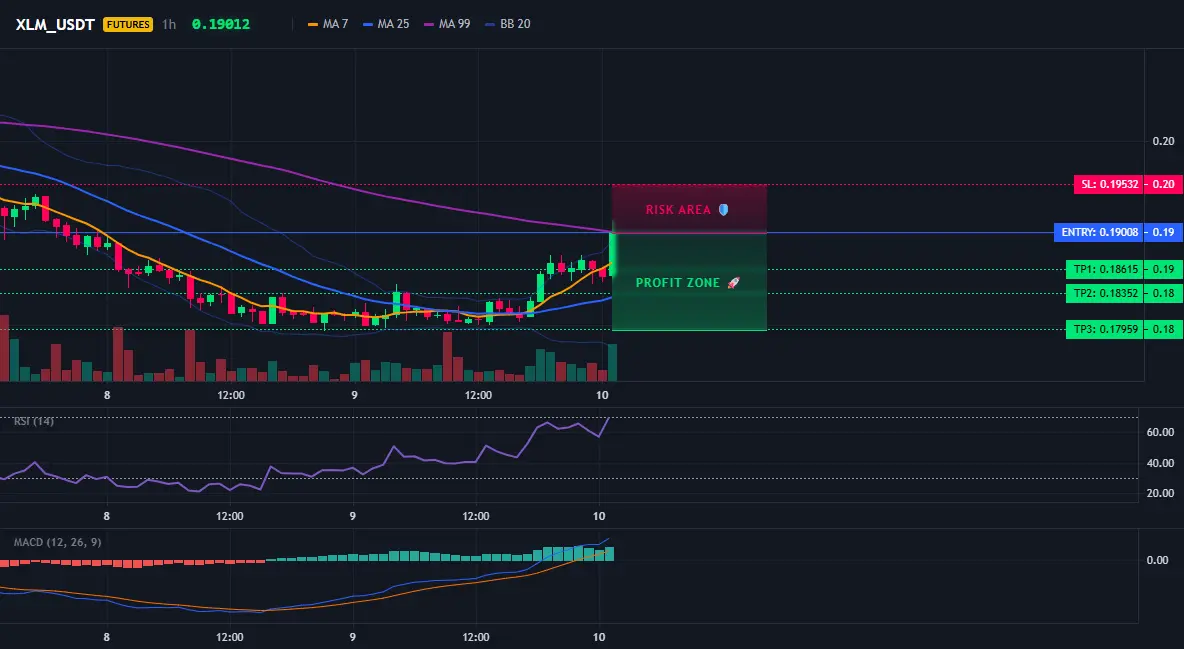
Task: Click the green PROFIT ZONE box
Action: point(689,282)
